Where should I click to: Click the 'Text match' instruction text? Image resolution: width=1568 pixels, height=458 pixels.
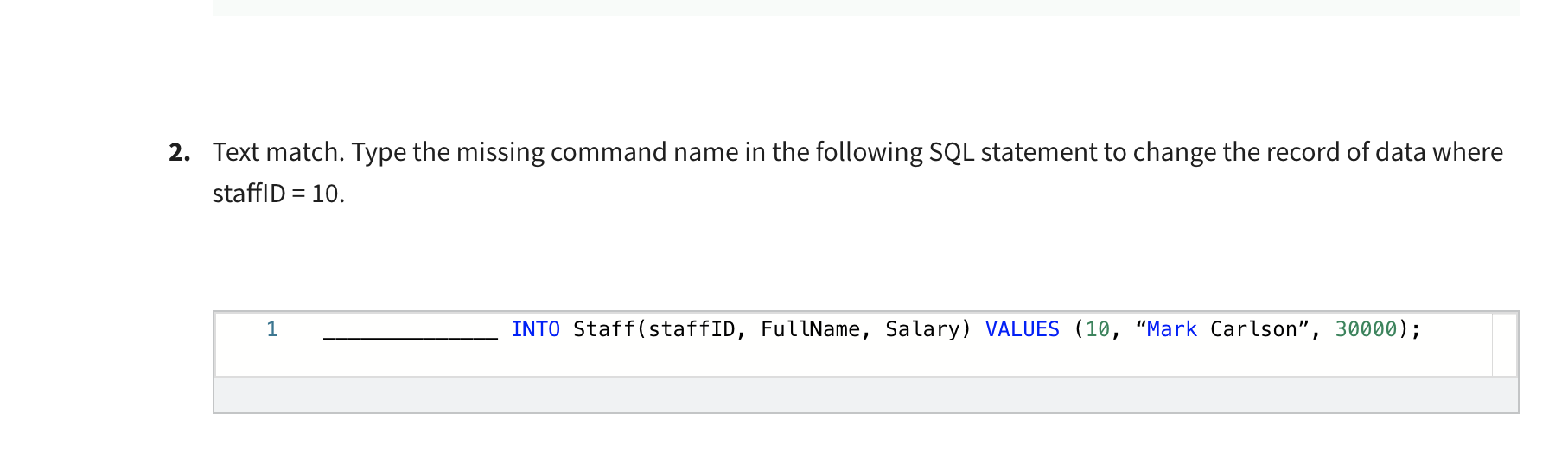(278, 152)
